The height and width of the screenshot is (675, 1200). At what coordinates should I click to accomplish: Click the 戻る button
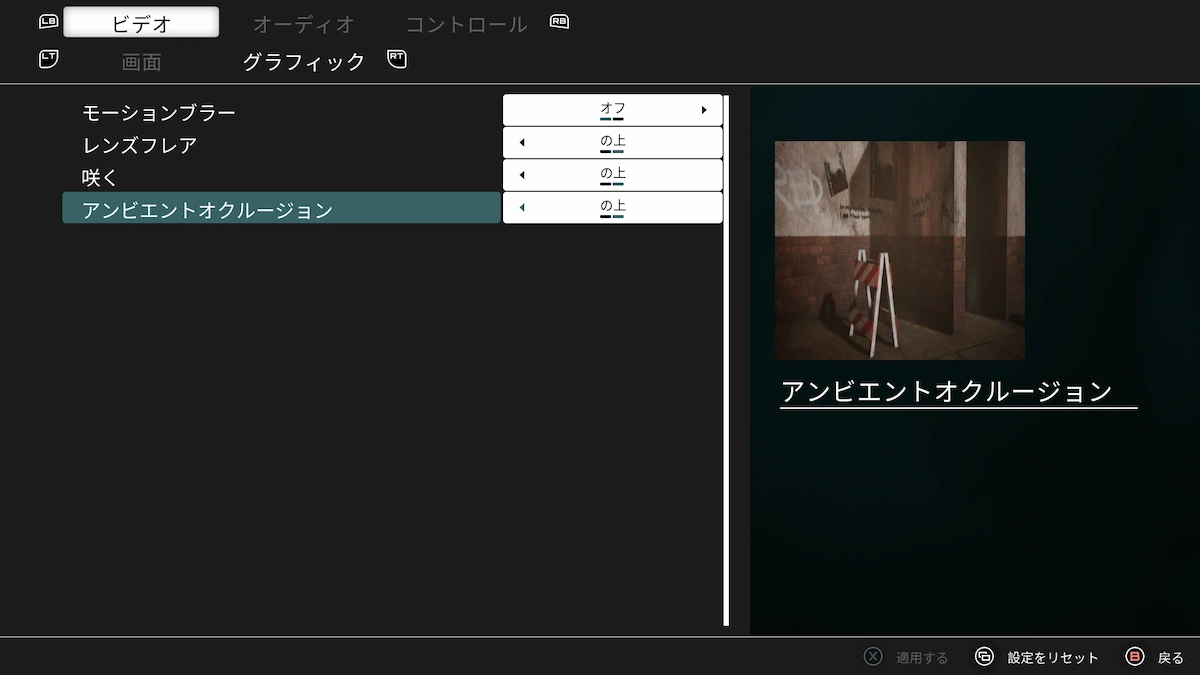pos(1155,657)
